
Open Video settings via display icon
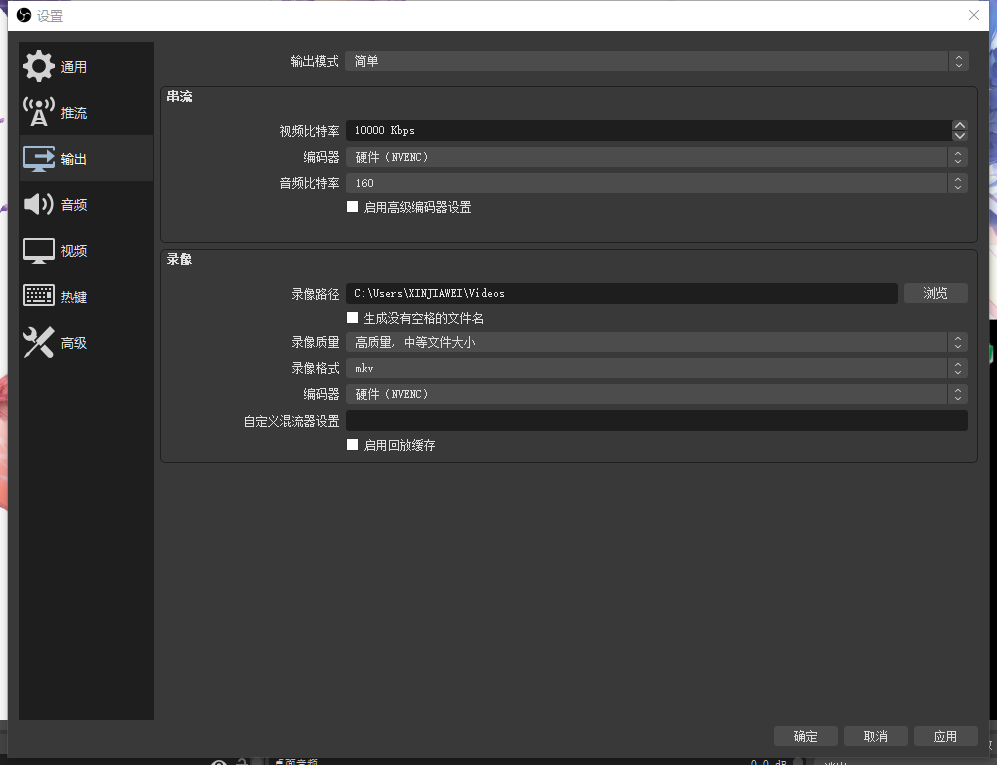pyautogui.click(x=39, y=251)
